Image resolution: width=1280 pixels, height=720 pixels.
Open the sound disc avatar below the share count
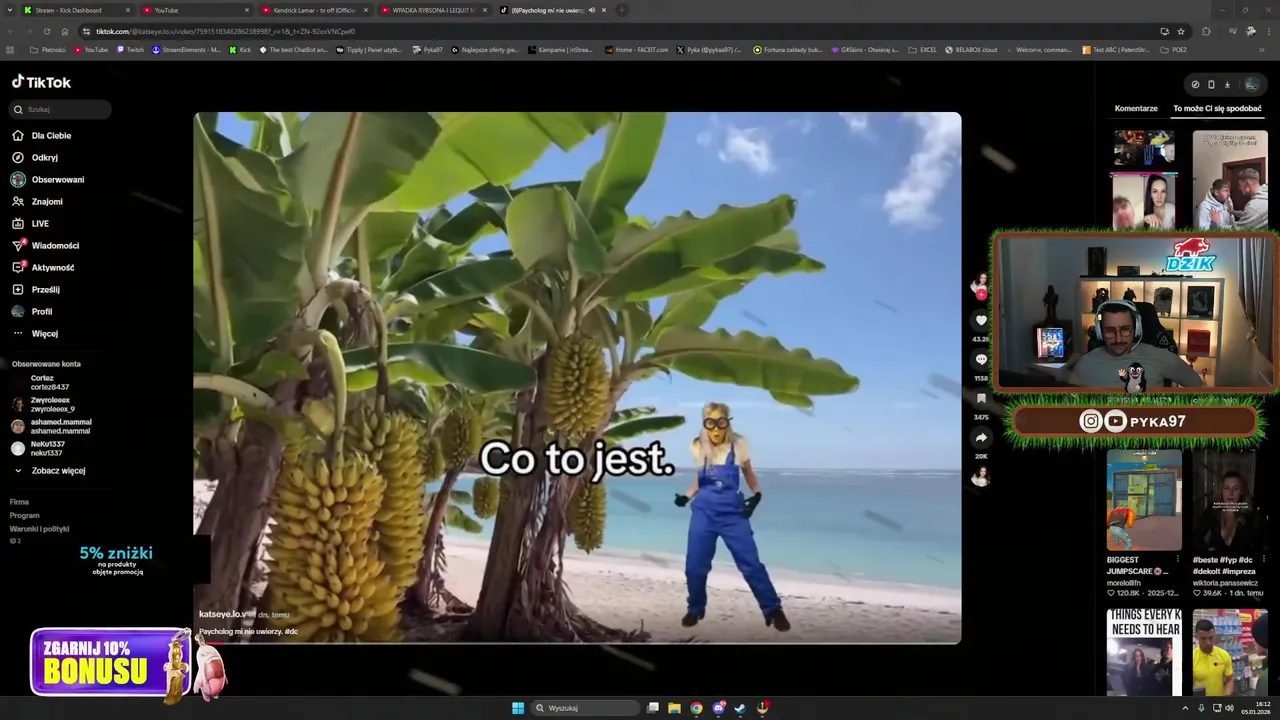point(981,477)
